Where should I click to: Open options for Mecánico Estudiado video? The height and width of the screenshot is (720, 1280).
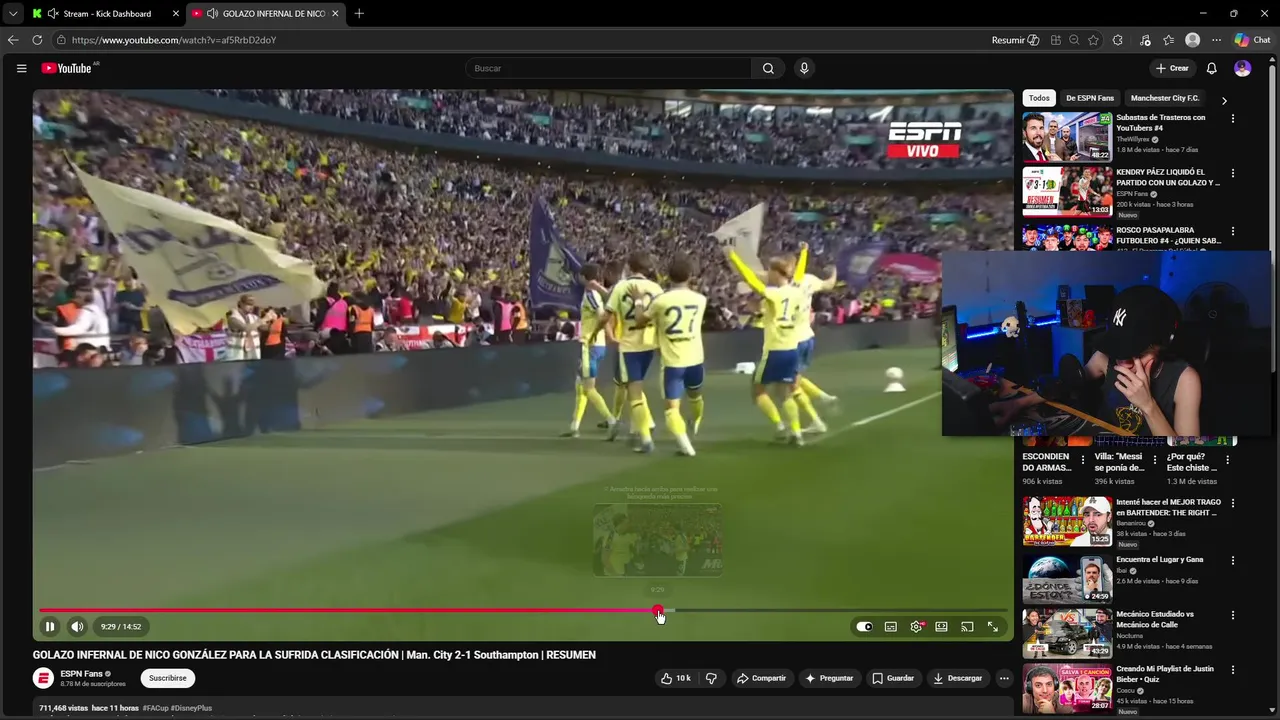[1232, 615]
